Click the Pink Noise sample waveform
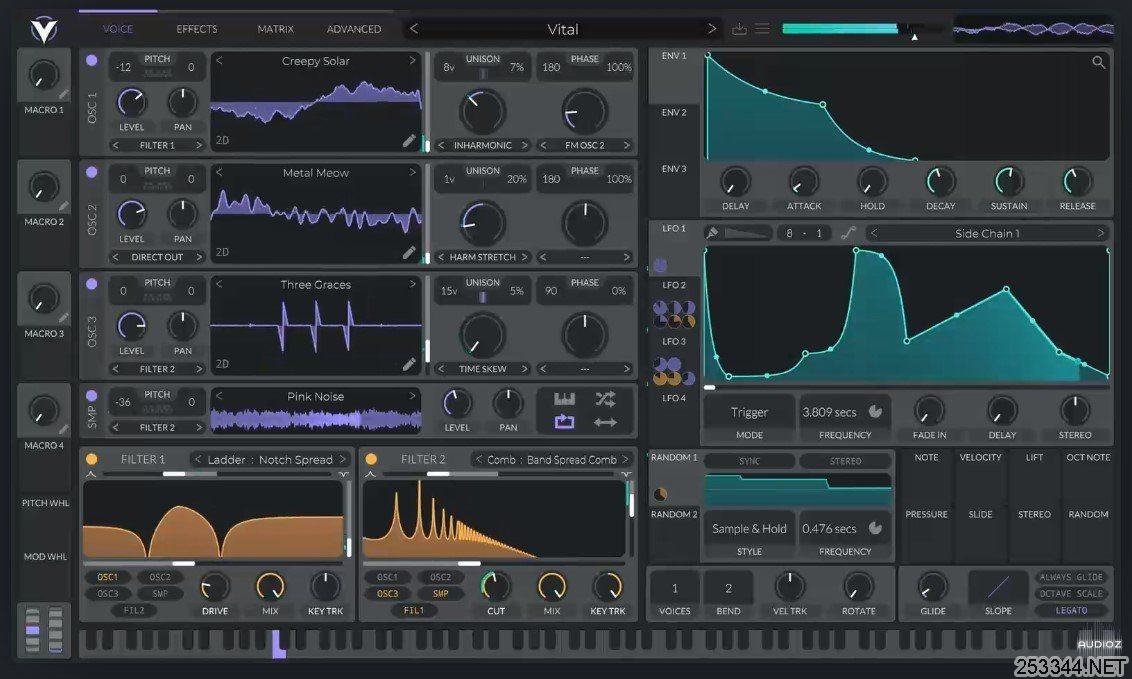 (x=315, y=419)
